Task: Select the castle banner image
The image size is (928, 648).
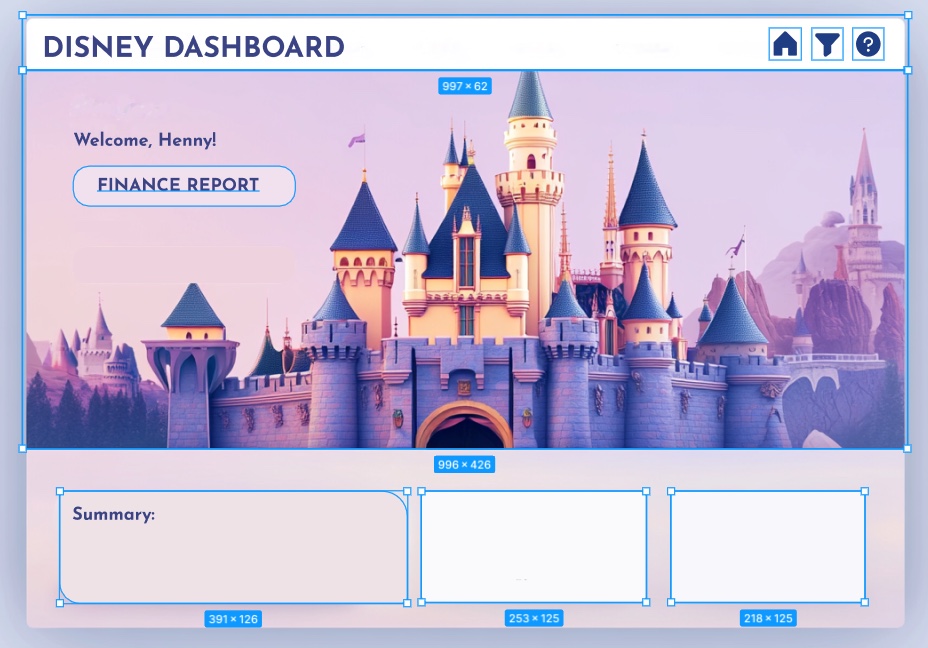Action: tap(465, 259)
